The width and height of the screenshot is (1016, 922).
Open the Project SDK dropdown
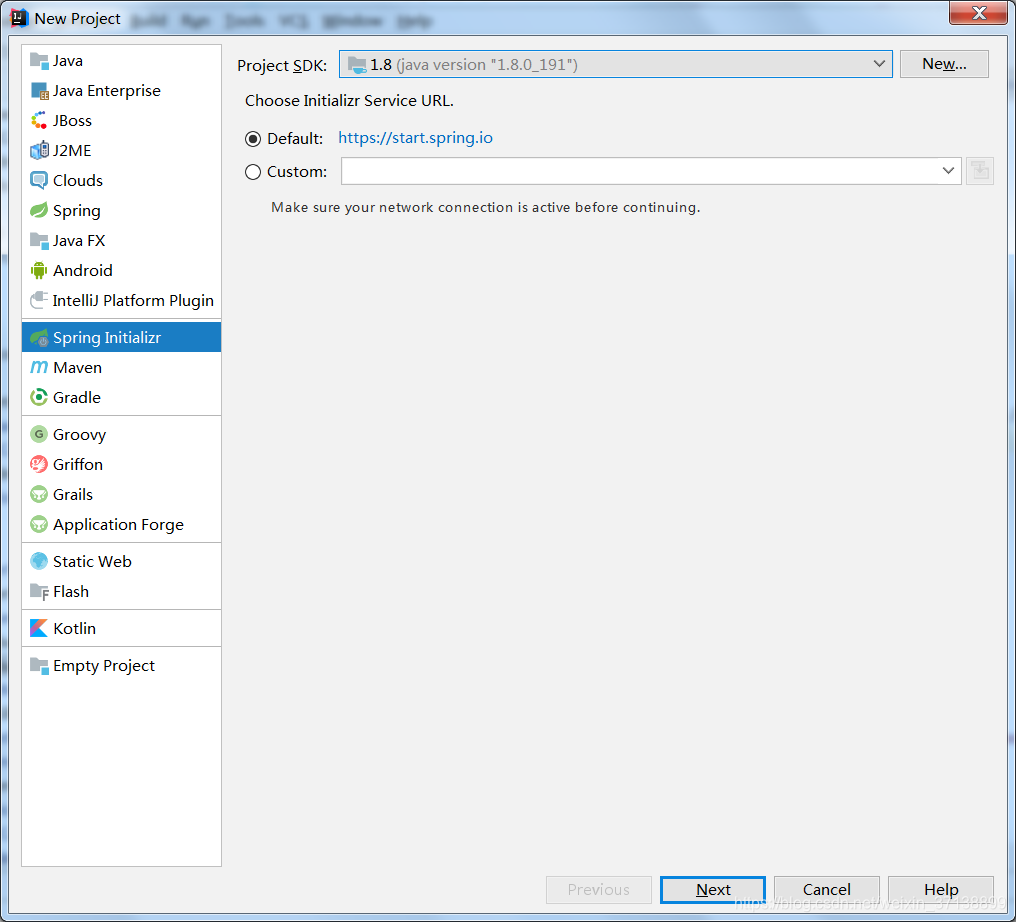point(616,64)
